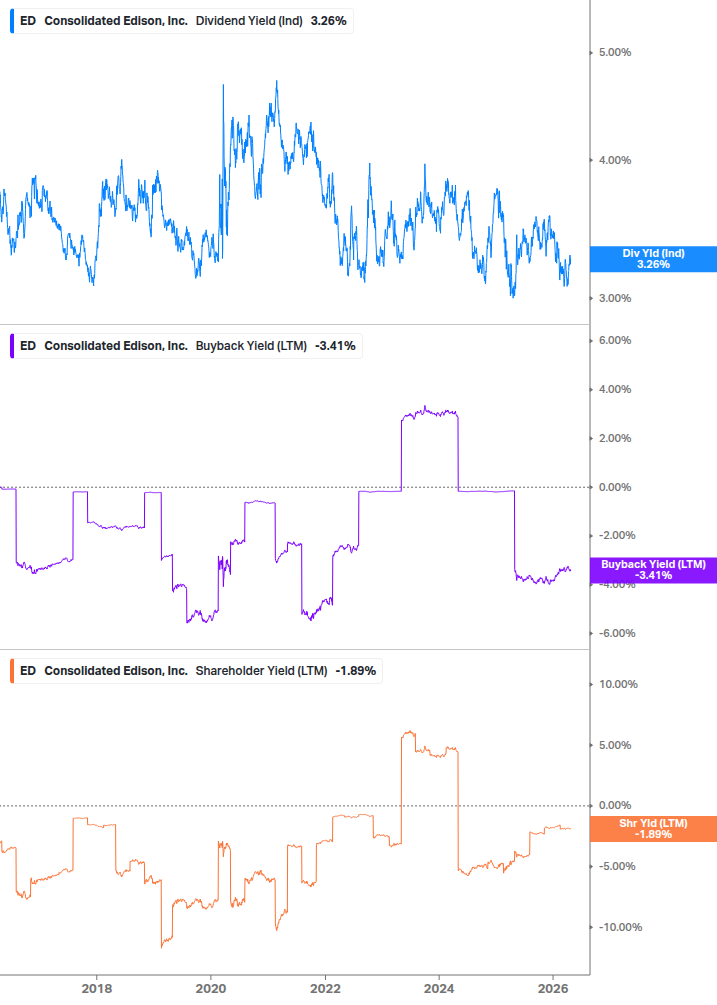Click the -5.00% tick on shareholder yield axis
The height and width of the screenshot is (1005, 717).
point(618,867)
